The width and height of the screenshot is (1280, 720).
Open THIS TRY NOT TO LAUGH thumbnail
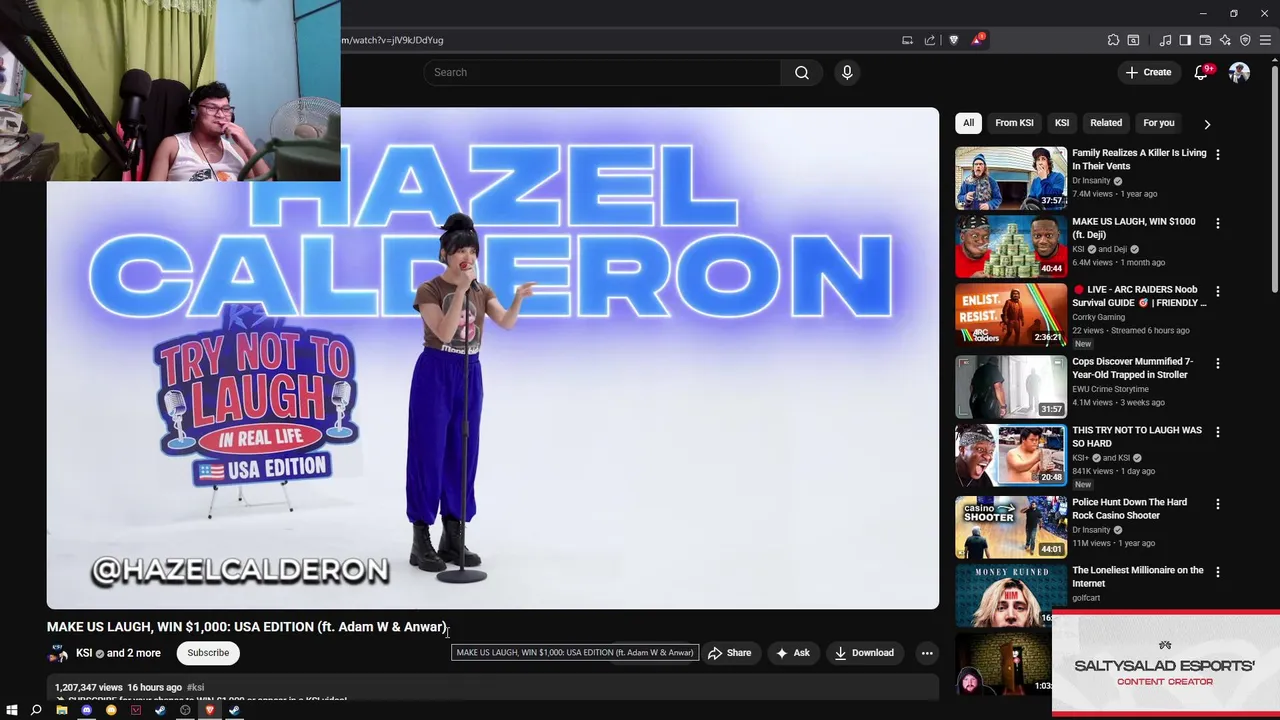tap(1010, 455)
